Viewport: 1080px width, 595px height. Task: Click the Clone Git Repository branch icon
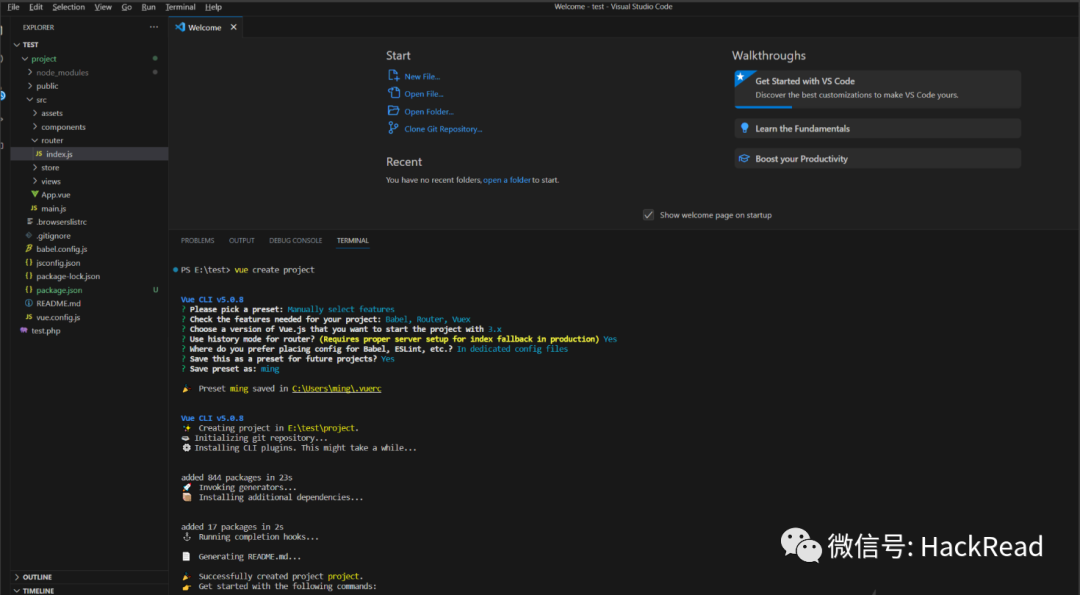[393, 128]
